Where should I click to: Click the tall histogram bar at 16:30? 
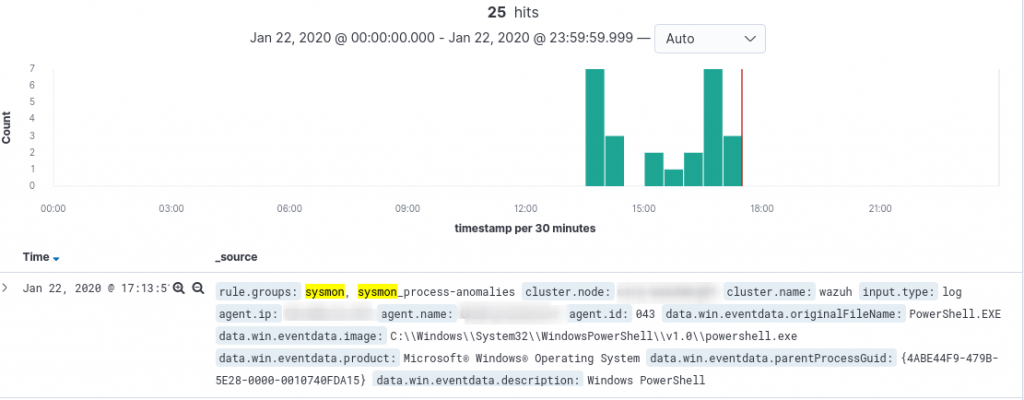pos(712,127)
